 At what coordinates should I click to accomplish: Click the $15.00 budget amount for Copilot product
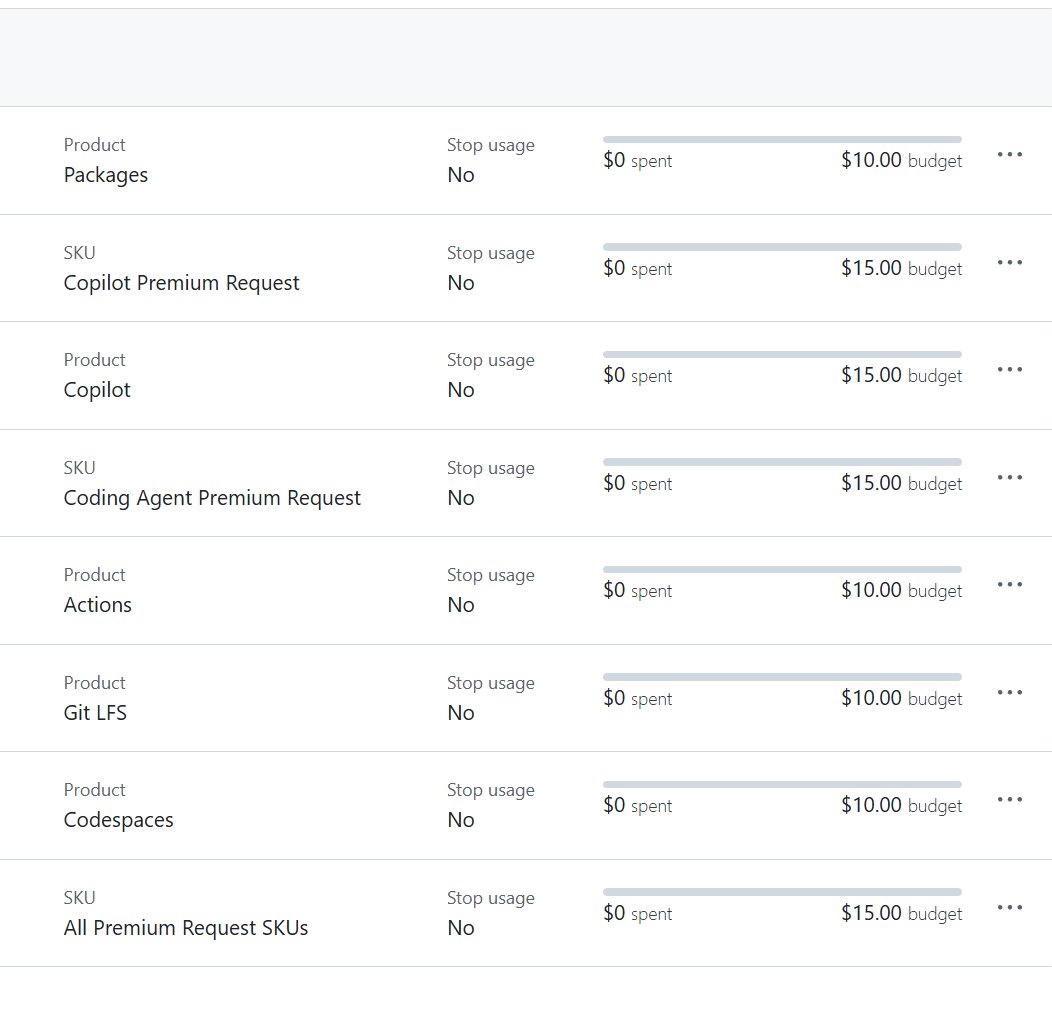click(x=871, y=375)
